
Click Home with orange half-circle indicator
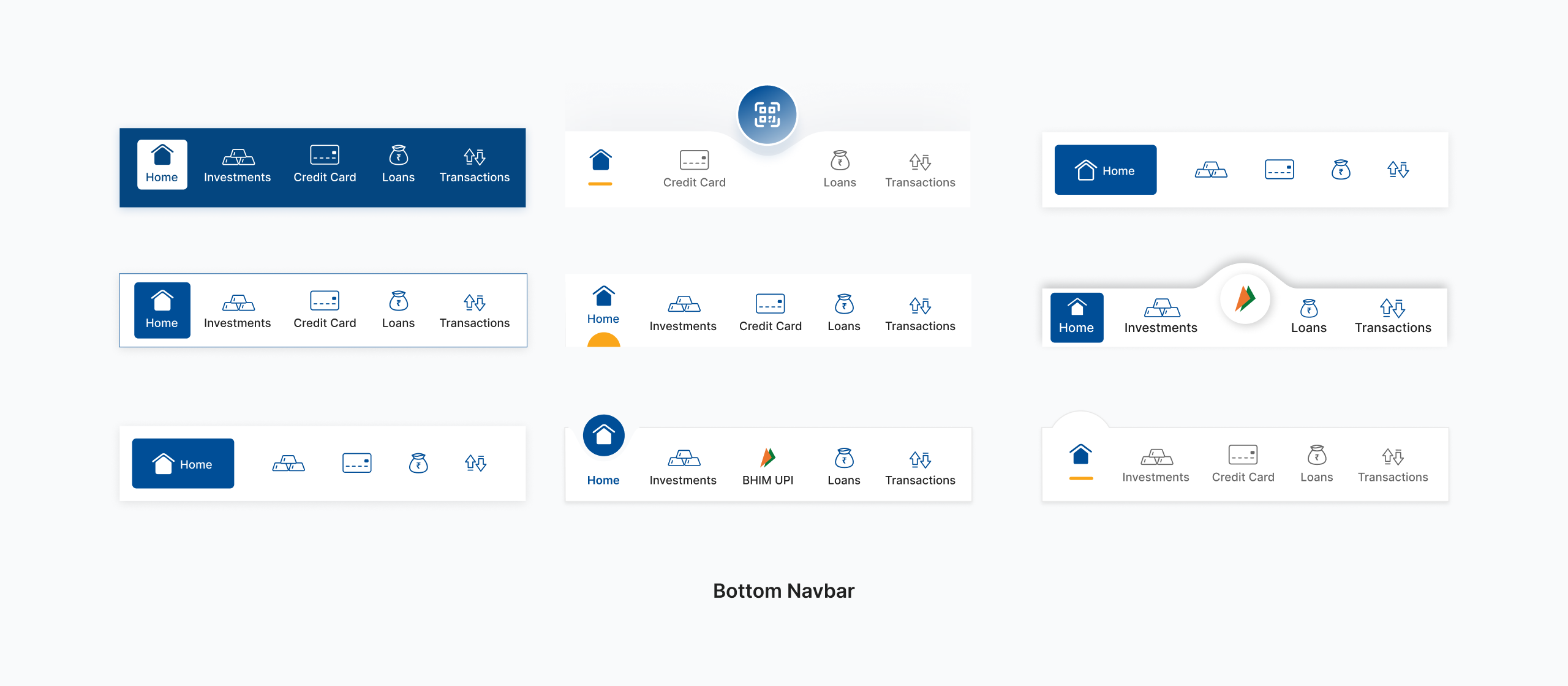tap(603, 306)
